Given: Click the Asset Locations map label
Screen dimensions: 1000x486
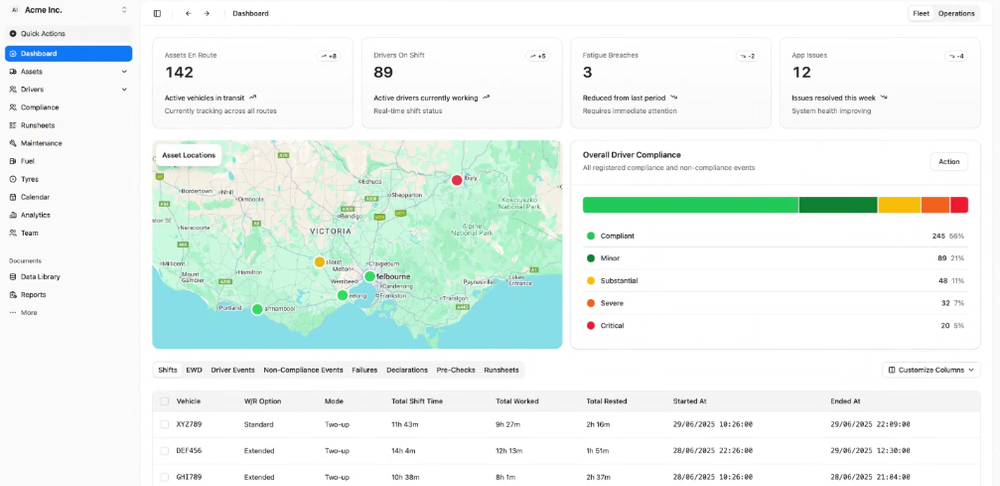Looking at the screenshot, I should 189,155.
